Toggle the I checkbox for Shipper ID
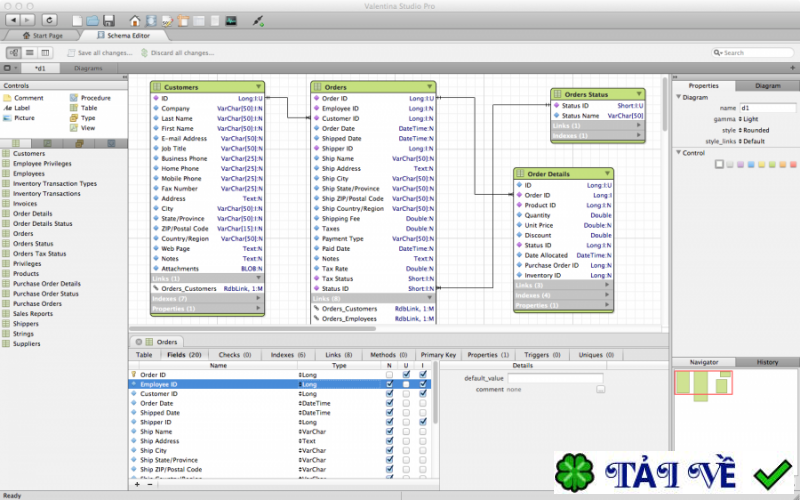The height and width of the screenshot is (500, 800). (424, 422)
